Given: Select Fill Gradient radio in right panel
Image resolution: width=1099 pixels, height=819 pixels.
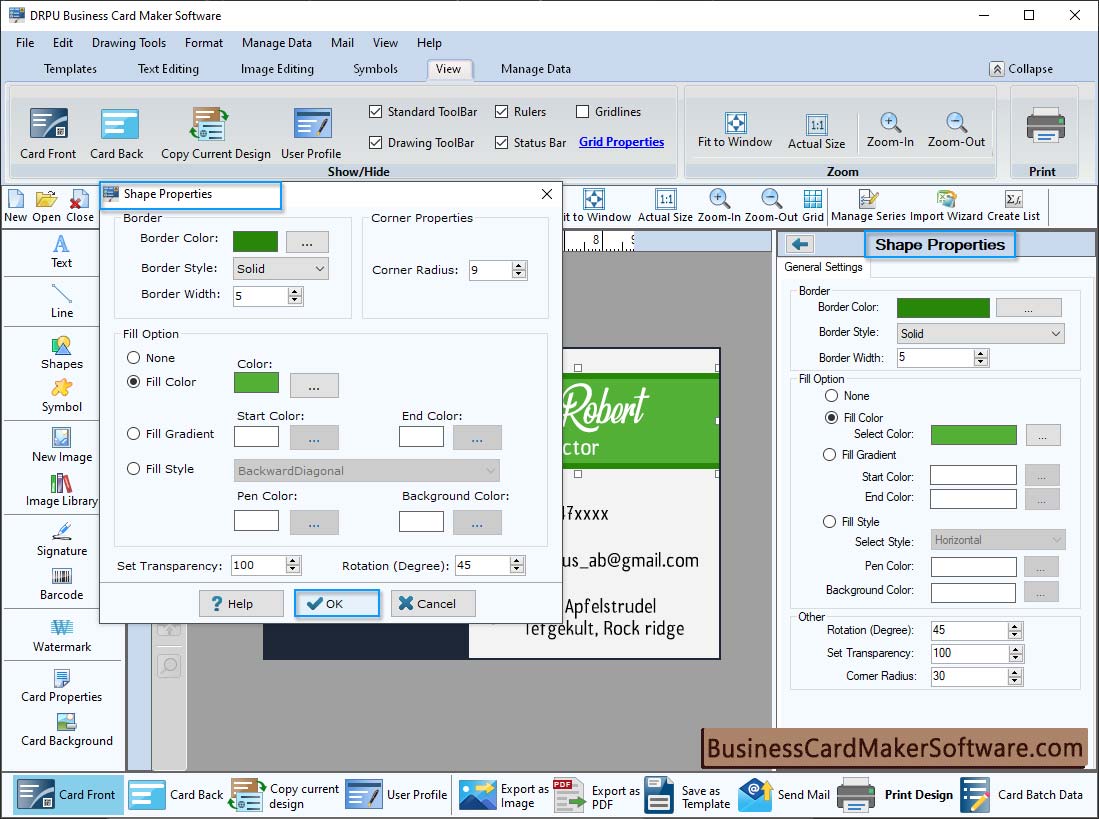Looking at the screenshot, I should 829,455.
